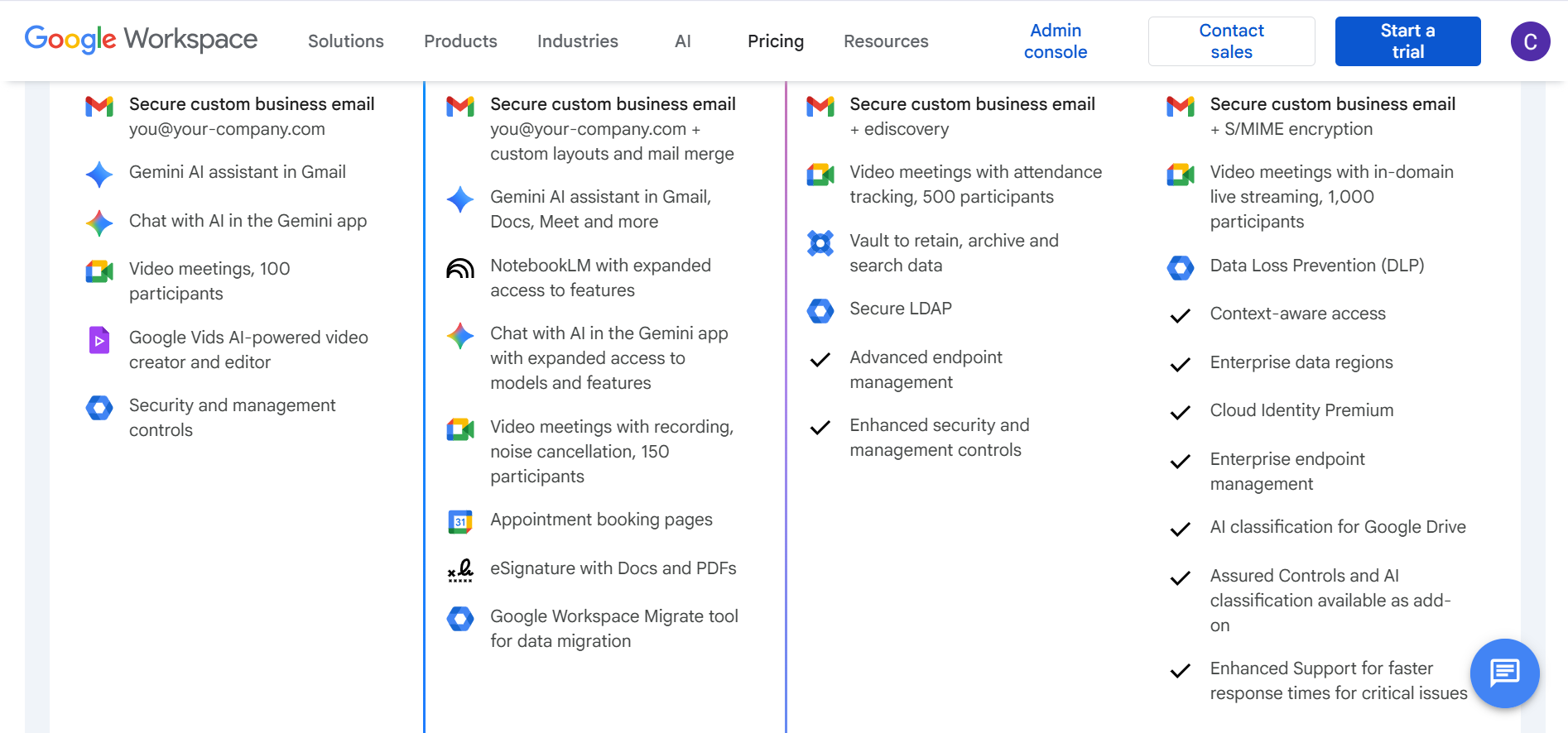Click the Contact sales button

pyautogui.click(x=1232, y=41)
